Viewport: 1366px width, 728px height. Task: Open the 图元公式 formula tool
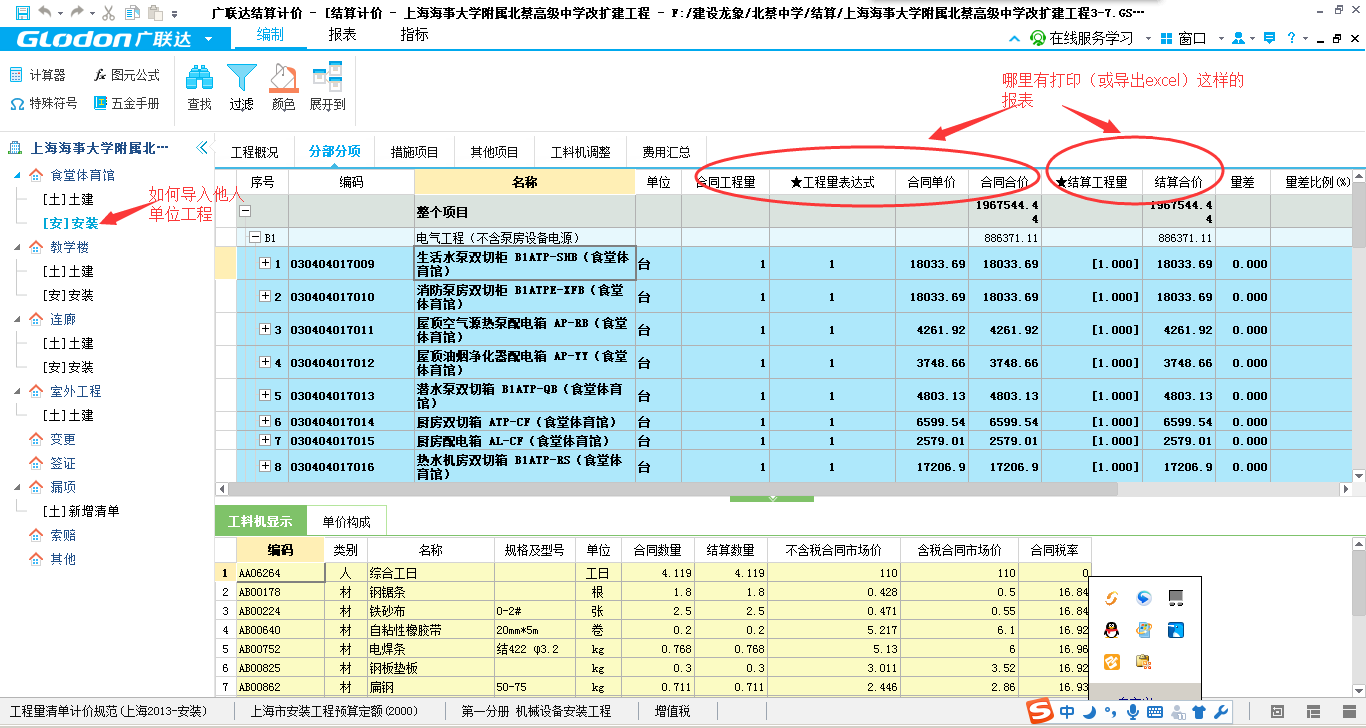point(127,75)
